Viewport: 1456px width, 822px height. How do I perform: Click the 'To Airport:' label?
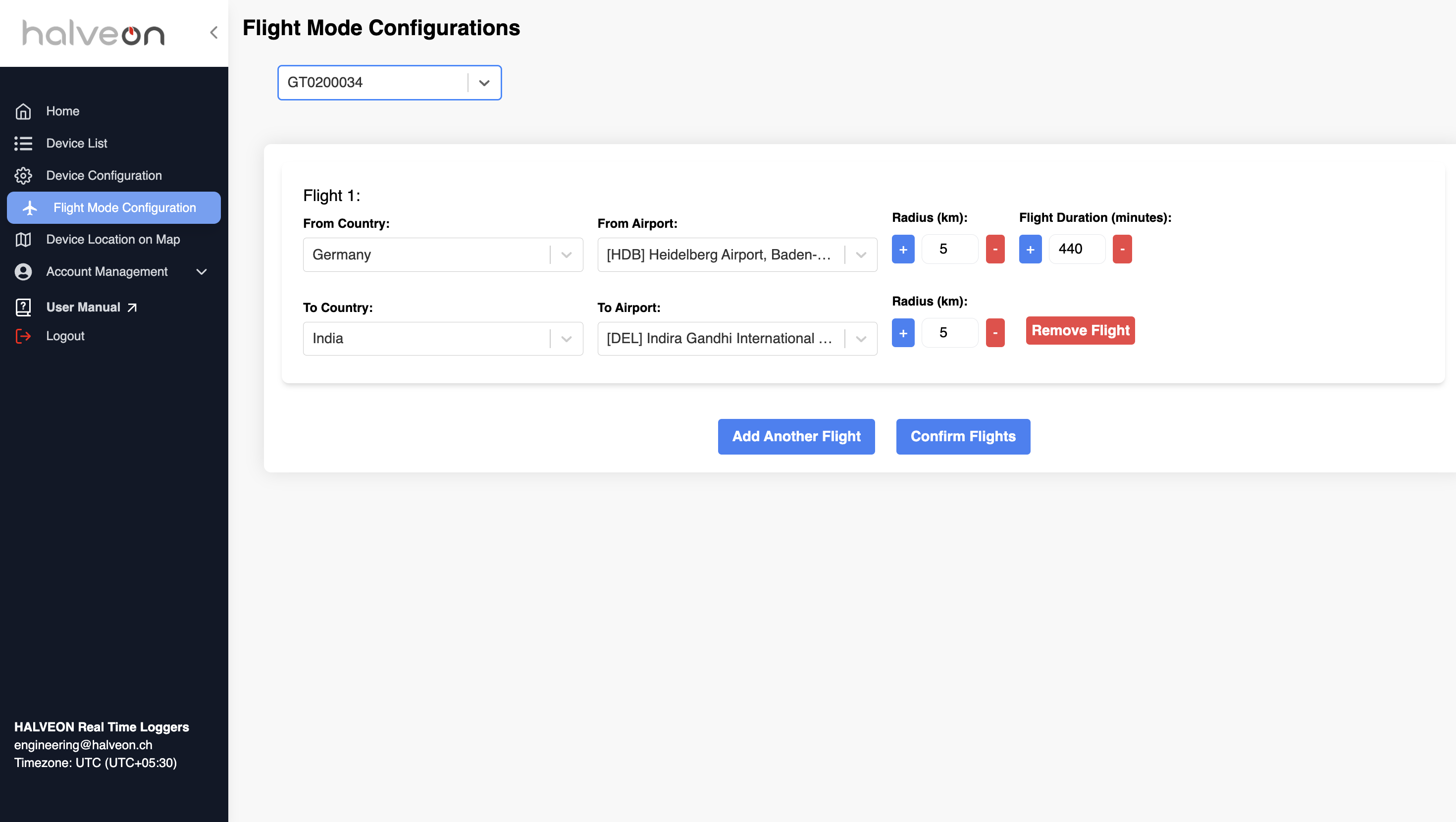click(x=629, y=308)
